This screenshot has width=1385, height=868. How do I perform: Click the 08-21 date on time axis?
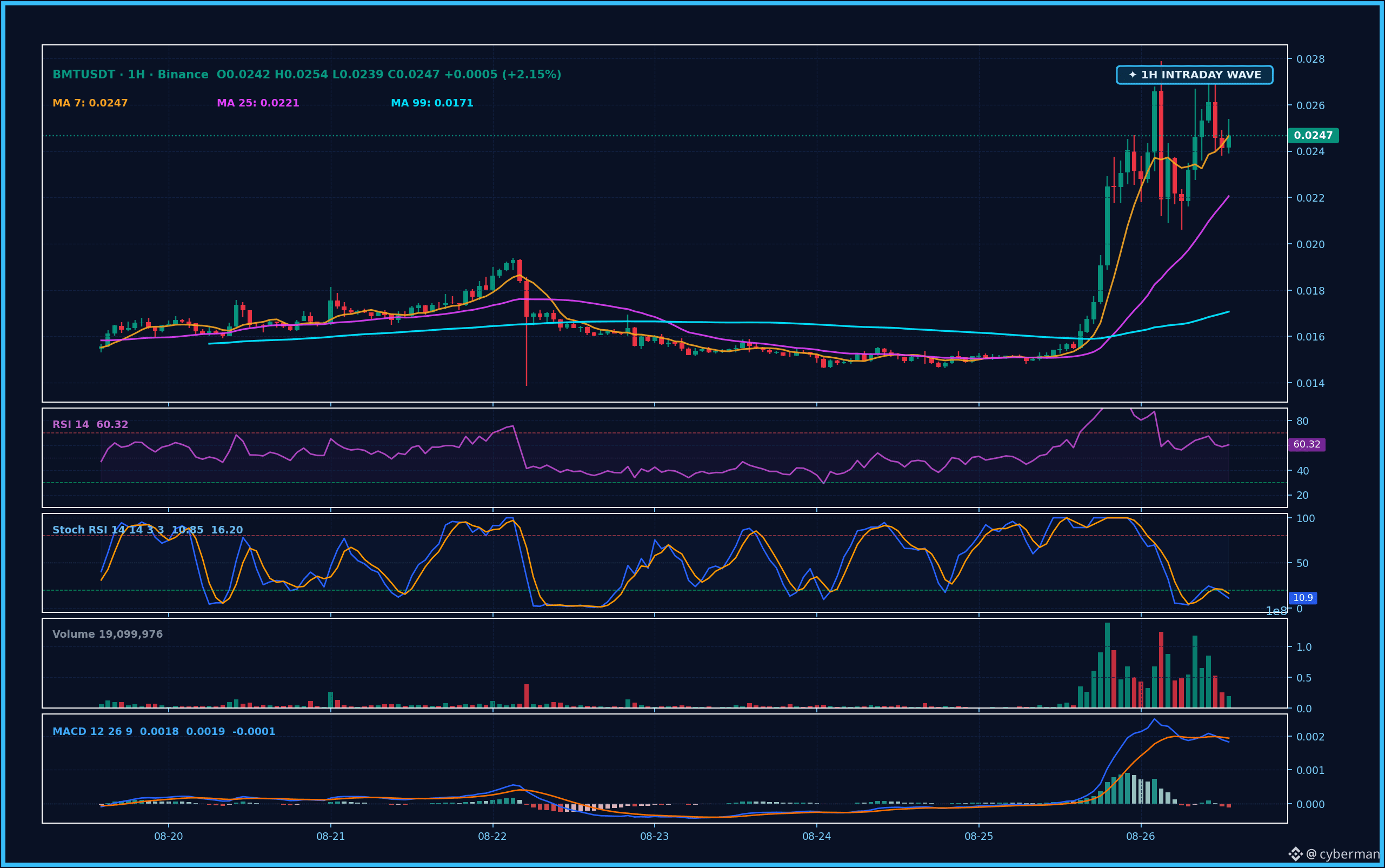click(331, 837)
